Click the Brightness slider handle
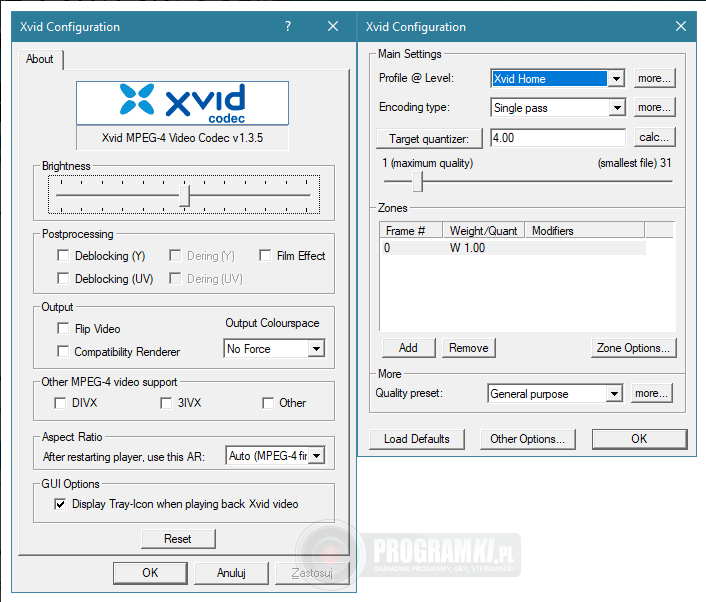This screenshot has width=706, height=602. click(x=184, y=195)
